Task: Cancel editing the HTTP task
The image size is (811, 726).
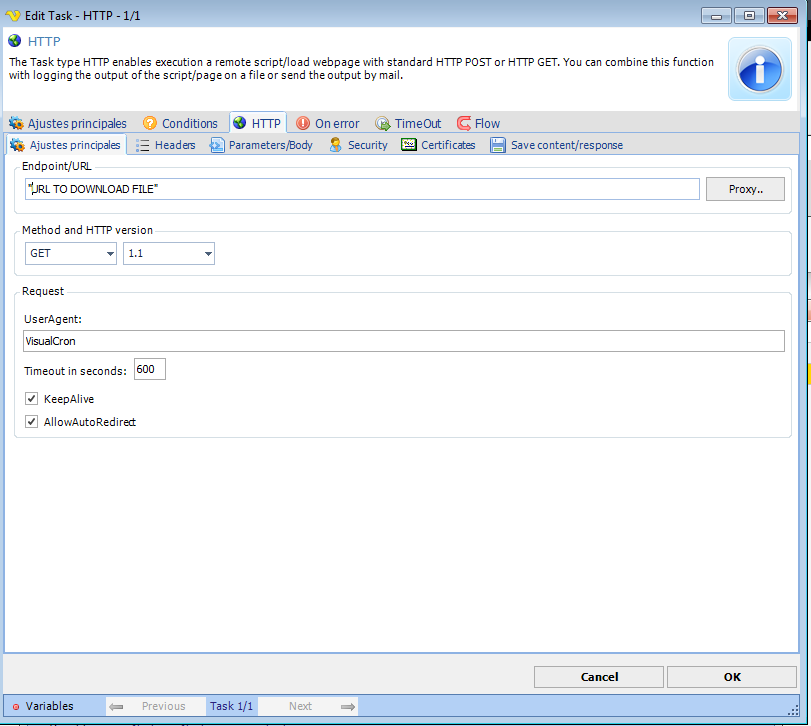Action: (x=599, y=677)
